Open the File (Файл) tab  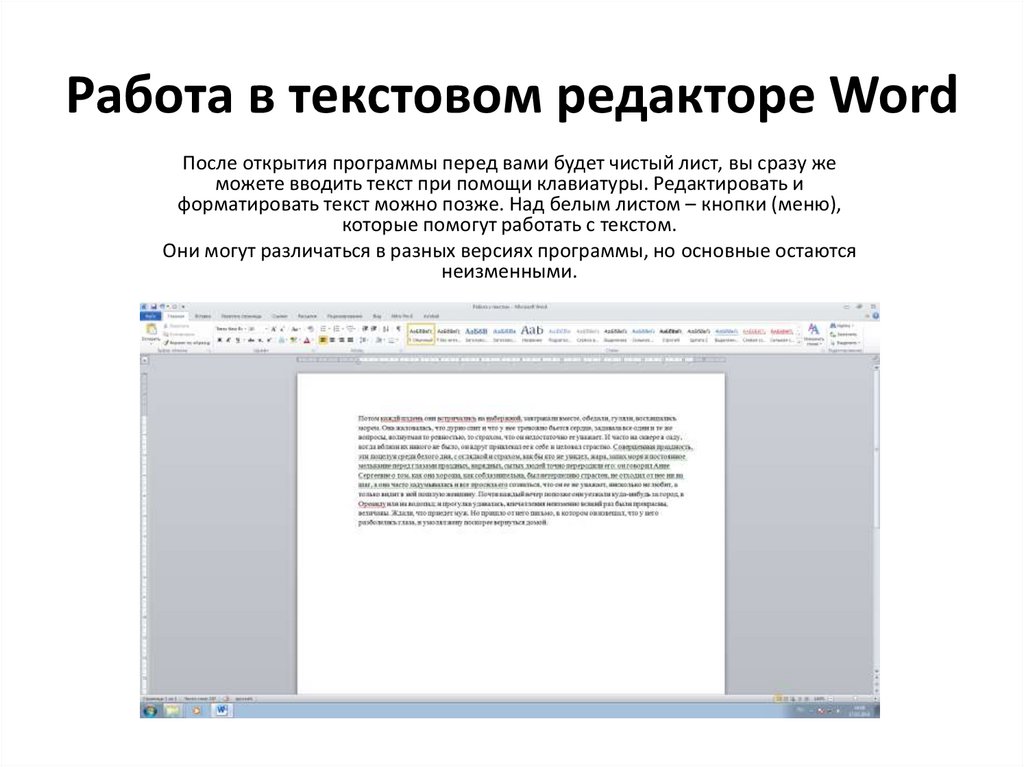[150, 316]
